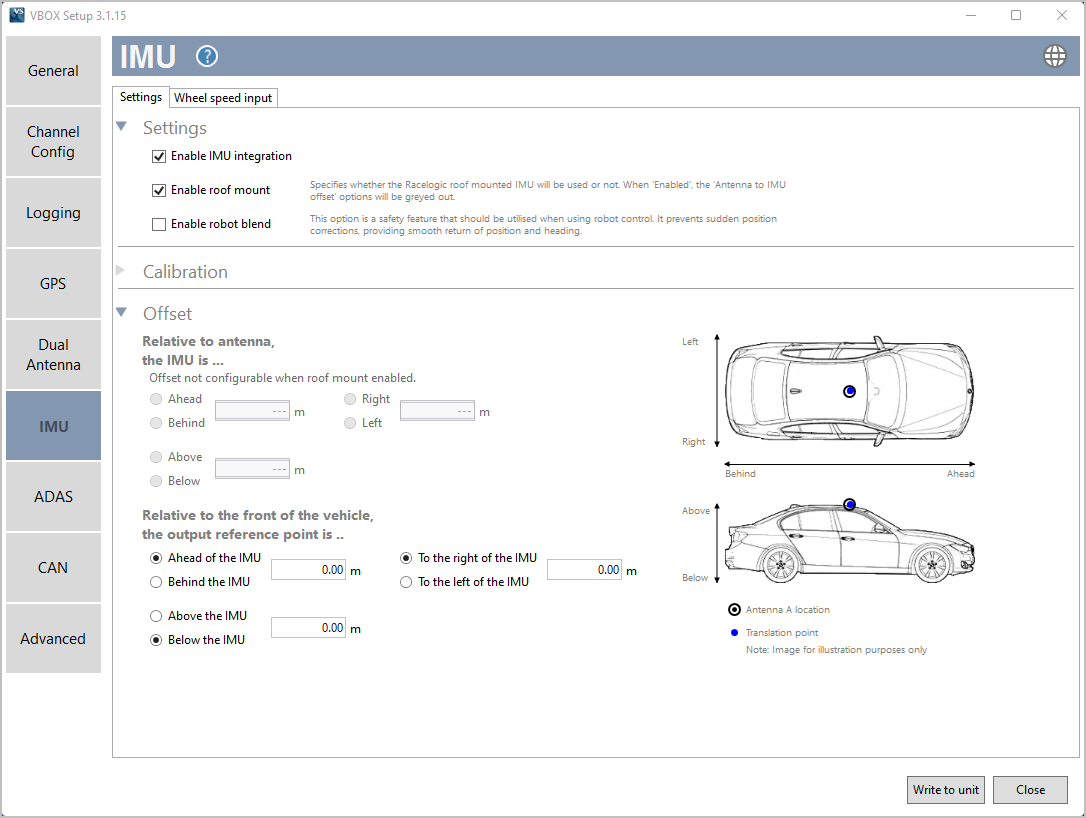Switch to Wheel speed input tab
This screenshot has width=1086, height=818.
pos(223,98)
